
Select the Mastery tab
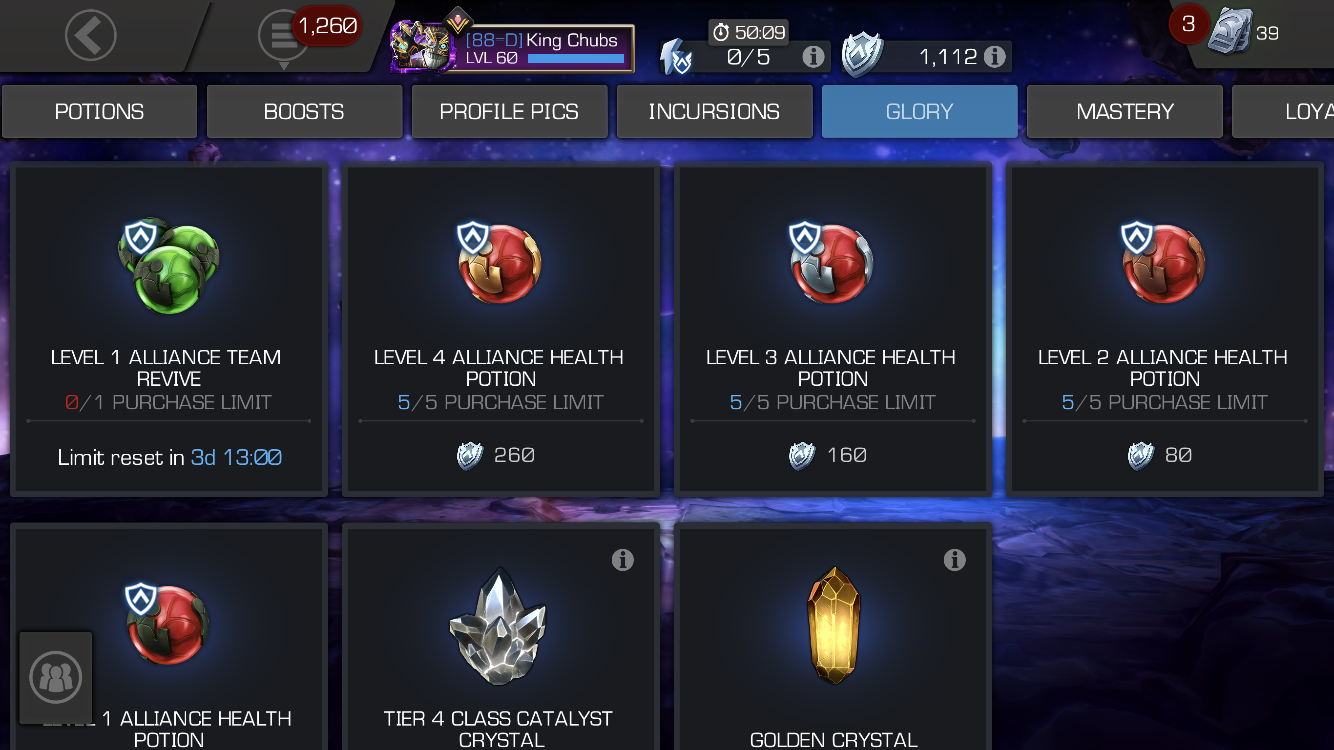pos(1125,111)
